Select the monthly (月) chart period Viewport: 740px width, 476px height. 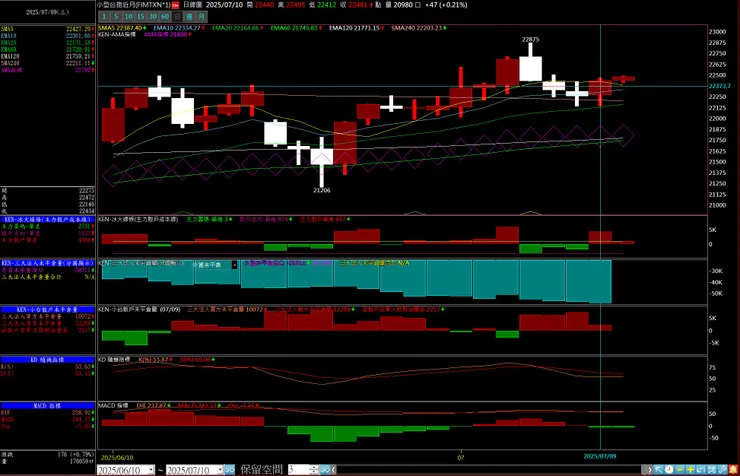[202, 17]
